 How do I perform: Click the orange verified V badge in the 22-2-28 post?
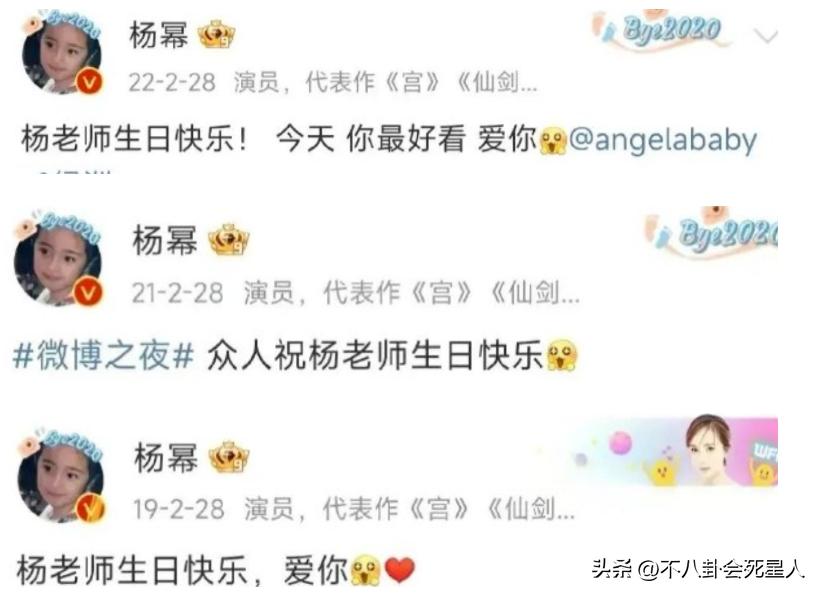click(89, 82)
